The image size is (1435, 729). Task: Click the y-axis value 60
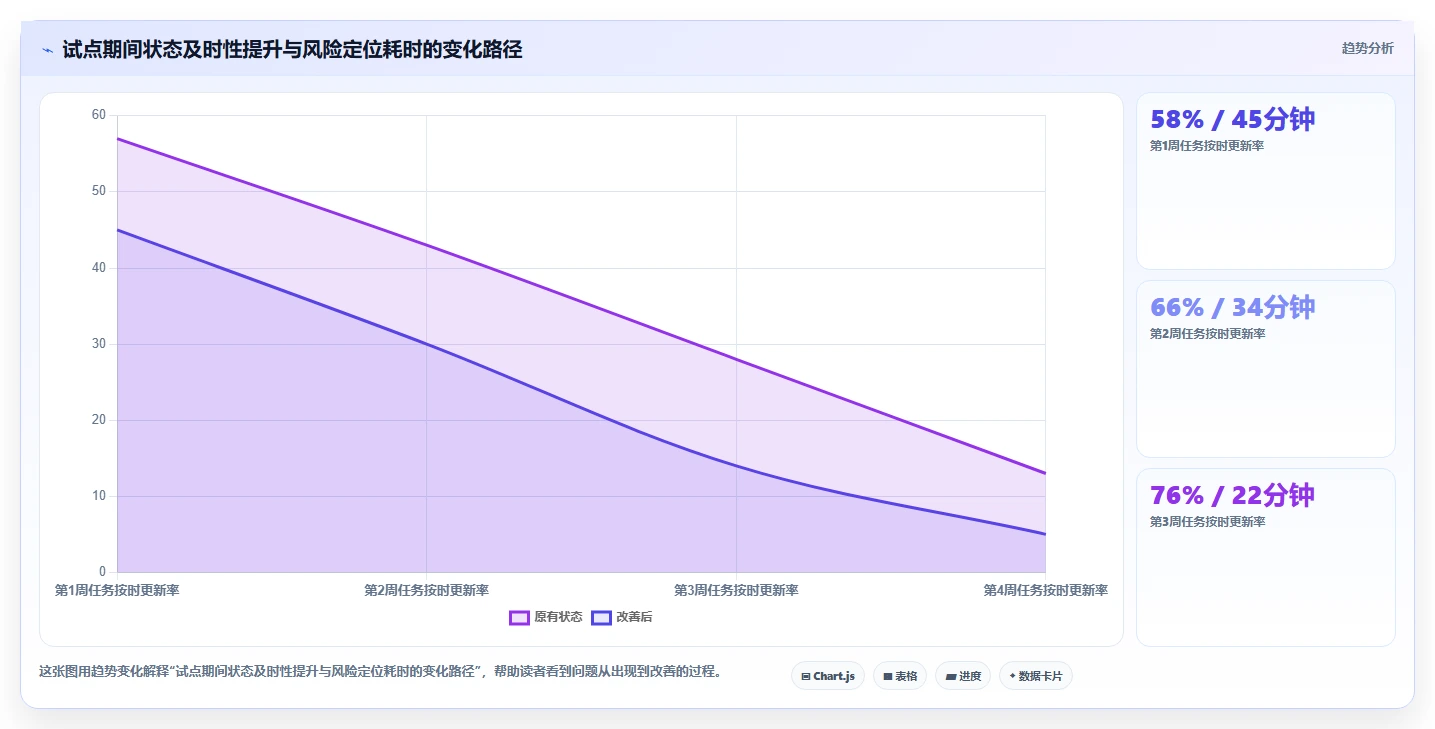[x=98, y=115]
